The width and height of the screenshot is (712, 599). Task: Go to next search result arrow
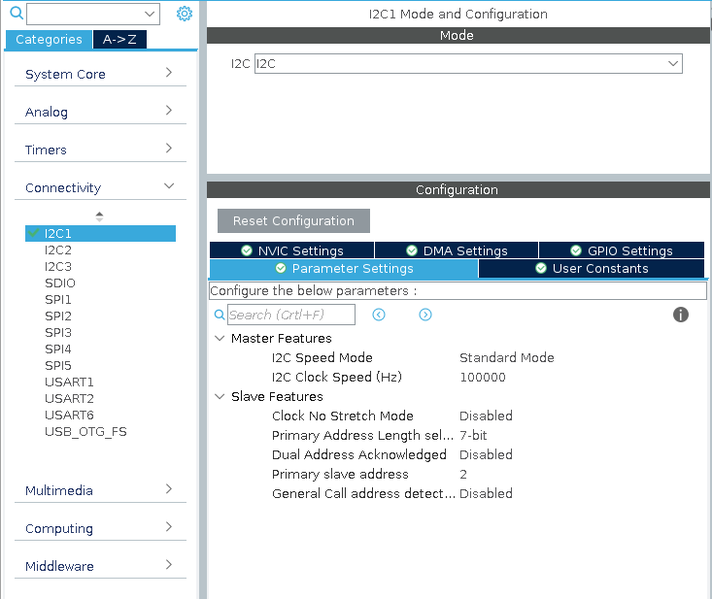tap(425, 314)
